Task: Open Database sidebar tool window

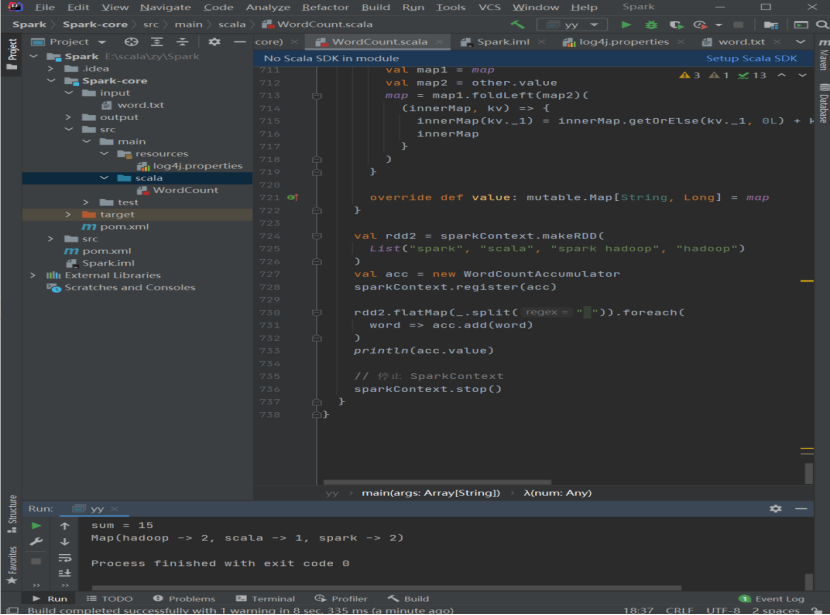Action: click(x=823, y=104)
